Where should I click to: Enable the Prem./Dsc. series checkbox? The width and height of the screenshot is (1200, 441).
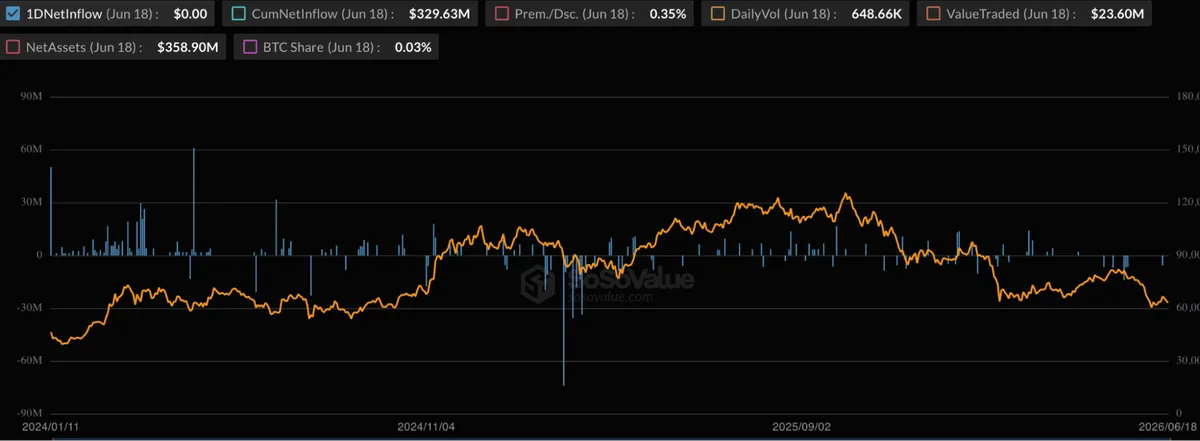[x=500, y=14]
